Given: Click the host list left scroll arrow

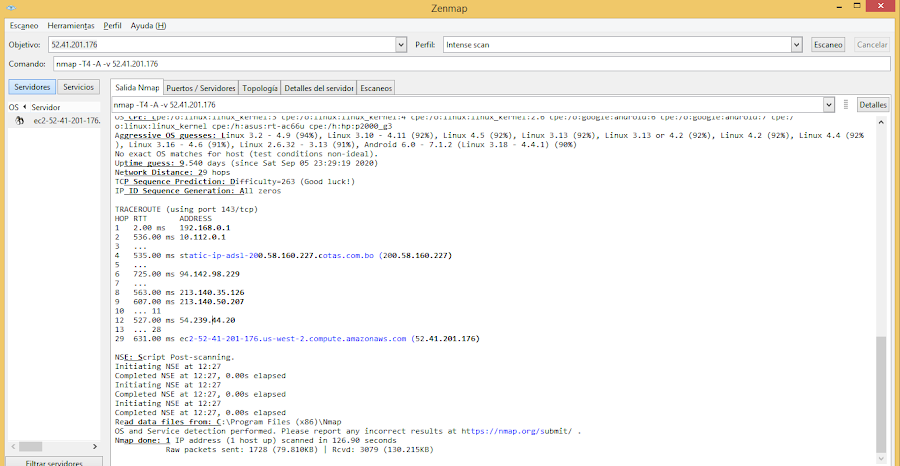Looking at the screenshot, I should (14, 446).
